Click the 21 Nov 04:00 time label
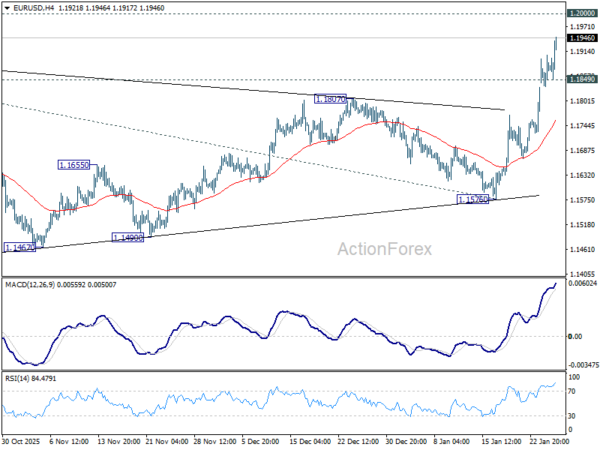 [x=166, y=441]
